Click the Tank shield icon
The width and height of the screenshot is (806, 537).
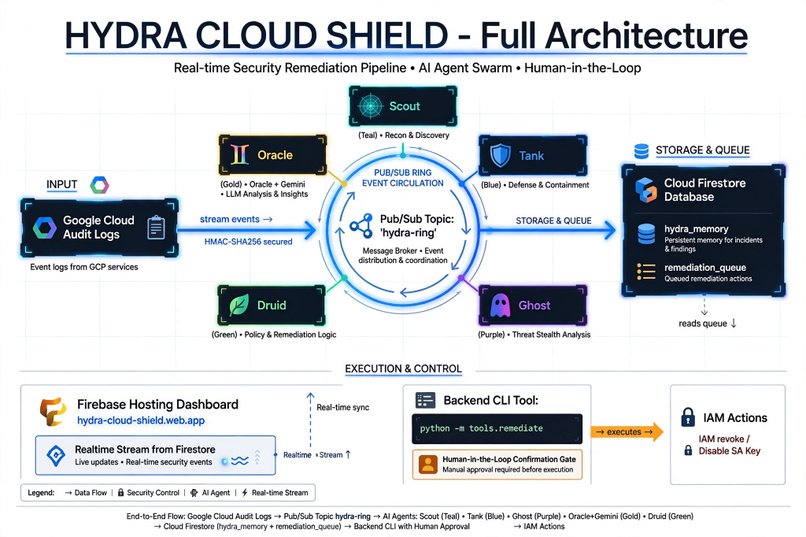500,155
